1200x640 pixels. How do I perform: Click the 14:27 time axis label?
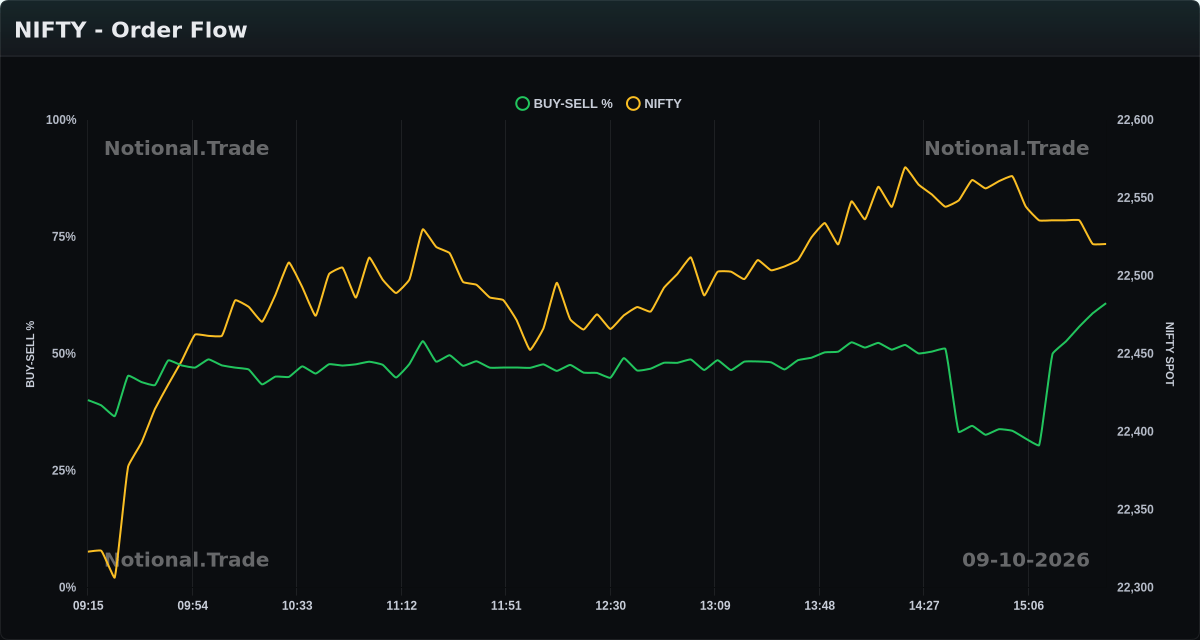point(924,606)
